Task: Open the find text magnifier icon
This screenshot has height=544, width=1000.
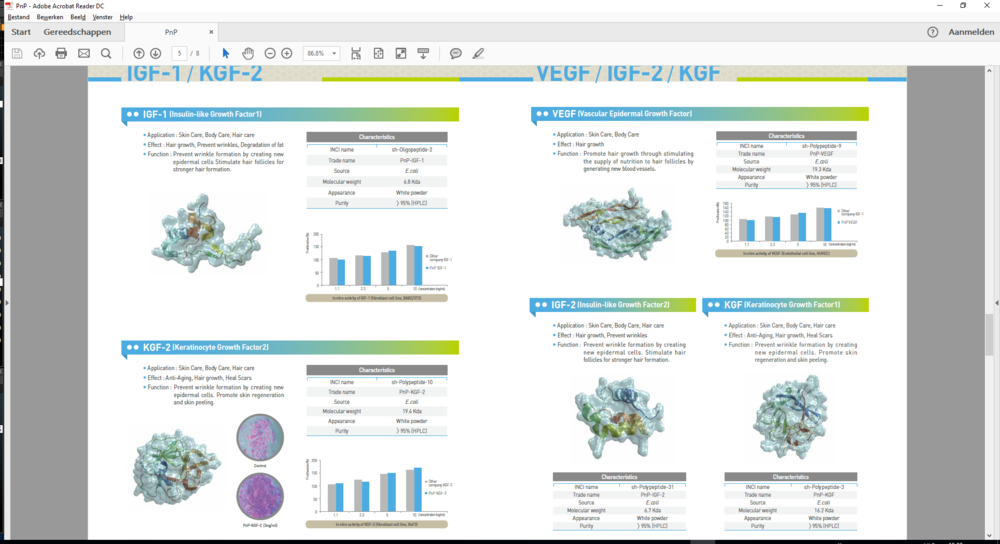Action: coord(106,54)
